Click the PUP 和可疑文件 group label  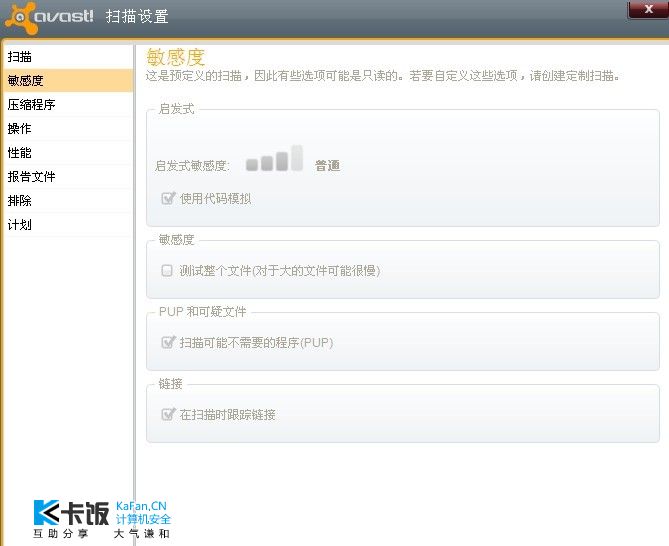[x=203, y=312]
